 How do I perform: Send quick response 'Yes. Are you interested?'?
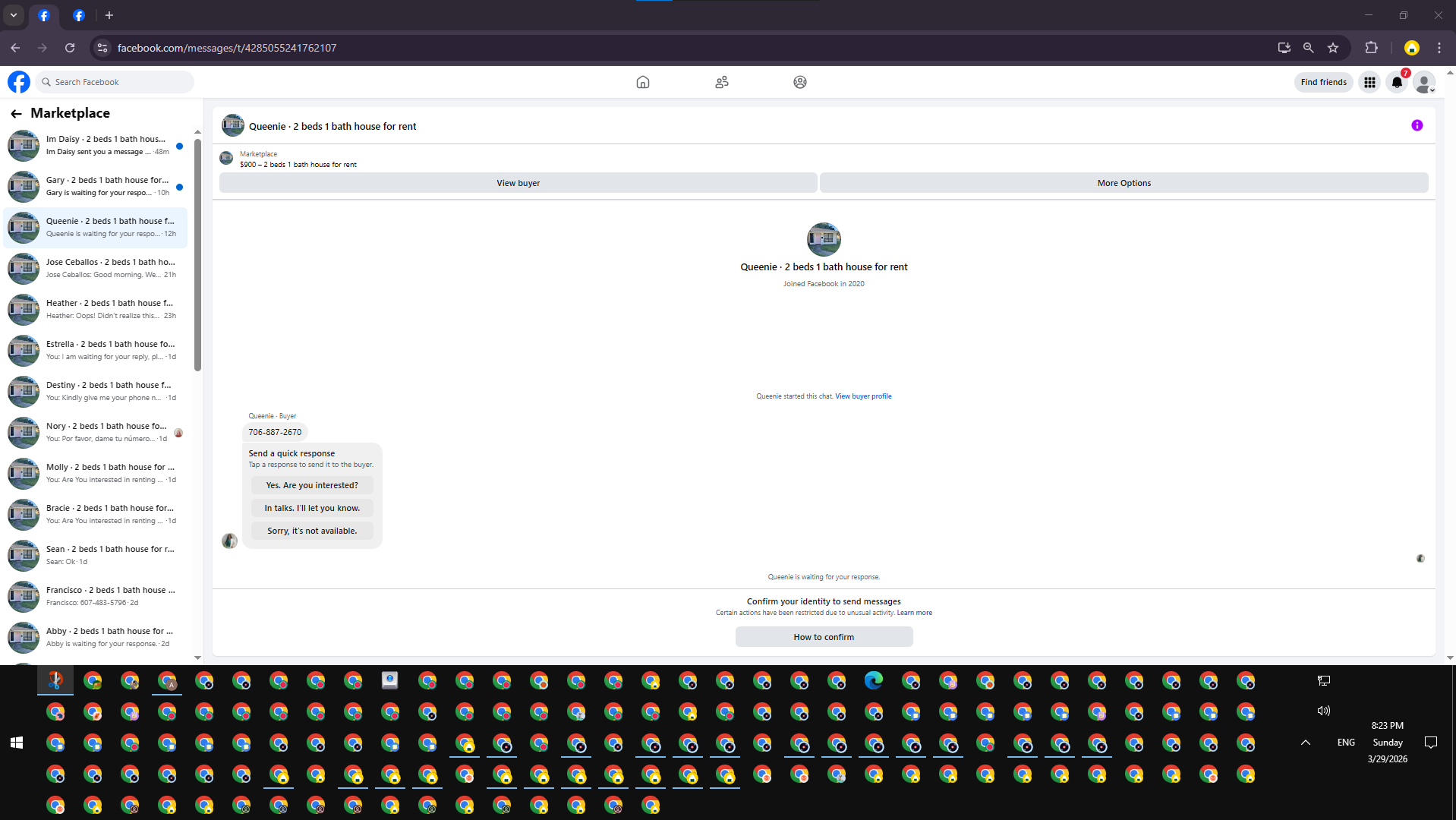click(x=312, y=485)
